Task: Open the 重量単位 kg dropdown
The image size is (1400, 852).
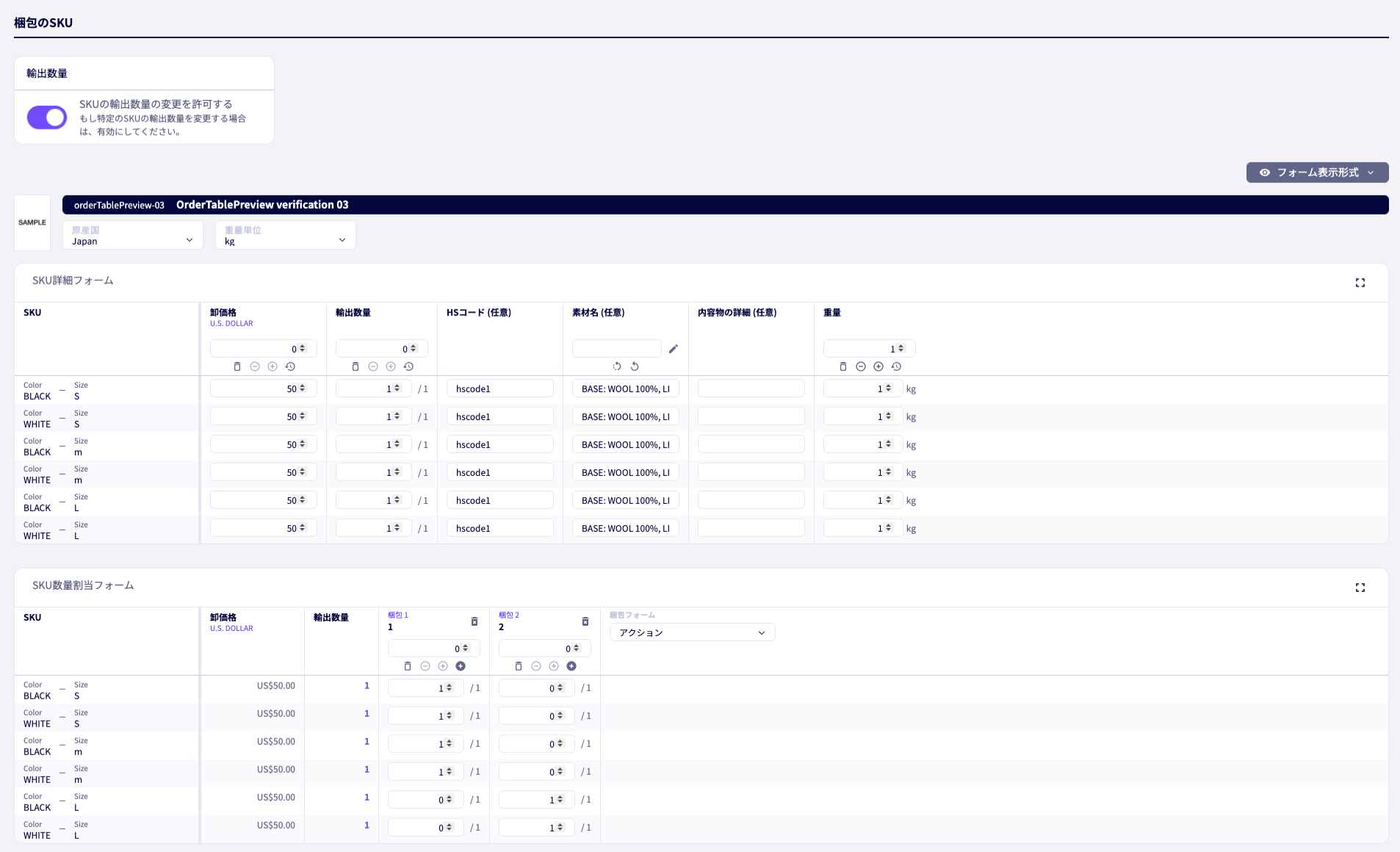Action: tap(285, 236)
